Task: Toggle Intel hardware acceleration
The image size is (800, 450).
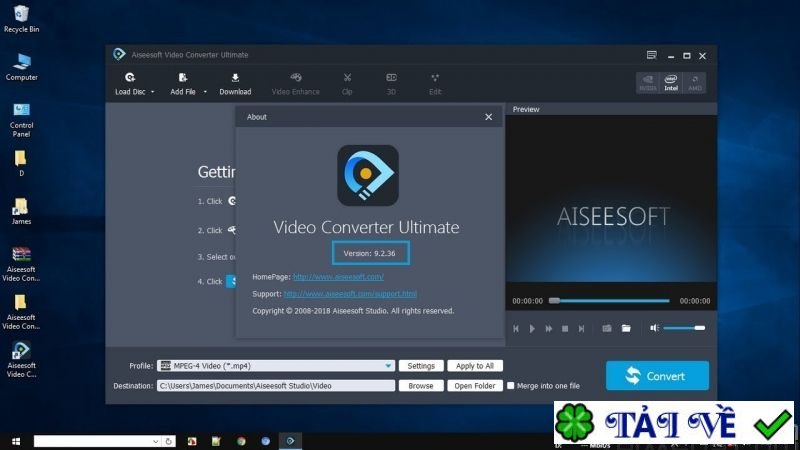Action: pyautogui.click(x=671, y=82)
